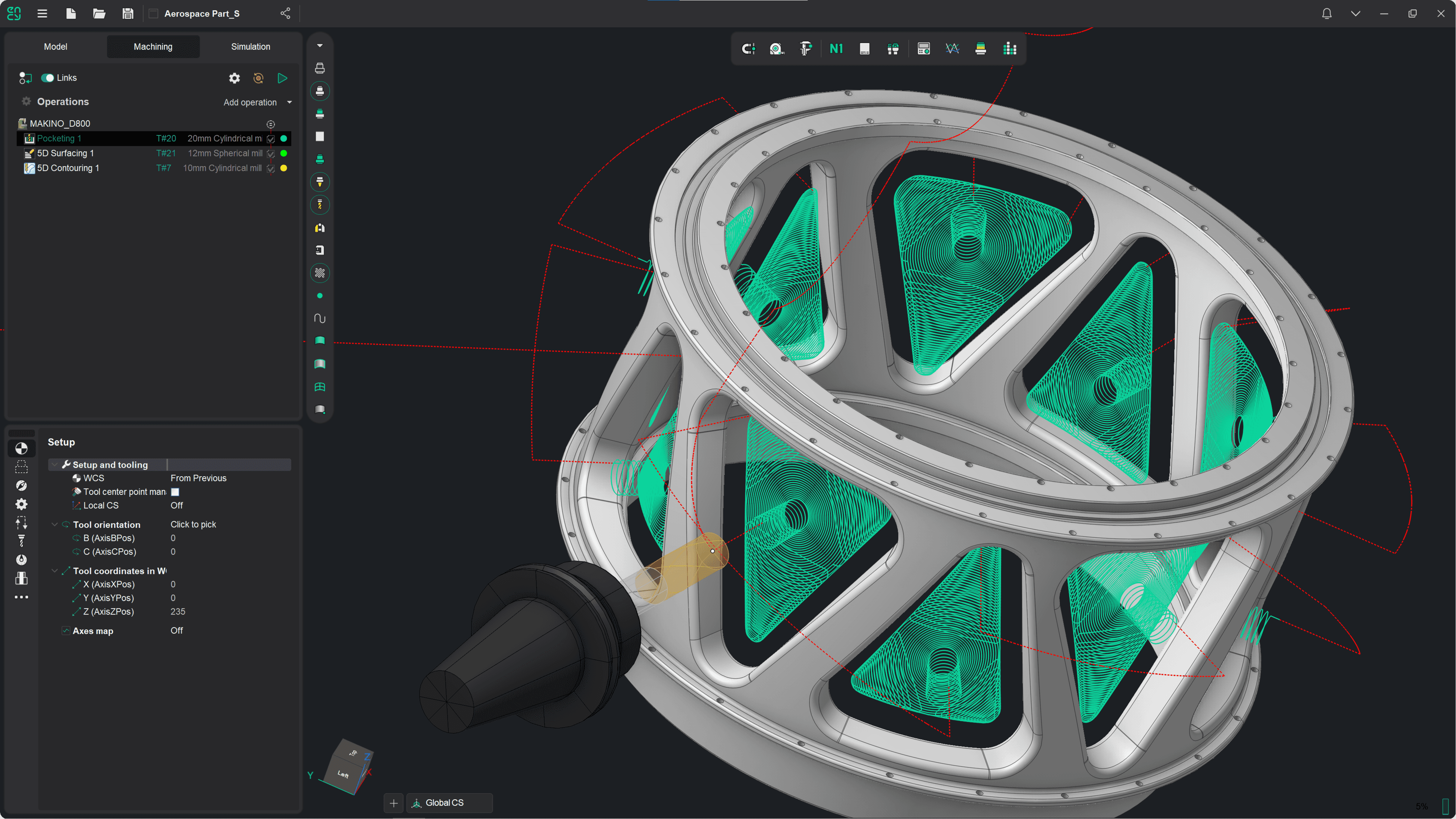Viewport: 1456px width, 819px height.
Task: Toggle the Links switch
Action: tap(47, 78)
